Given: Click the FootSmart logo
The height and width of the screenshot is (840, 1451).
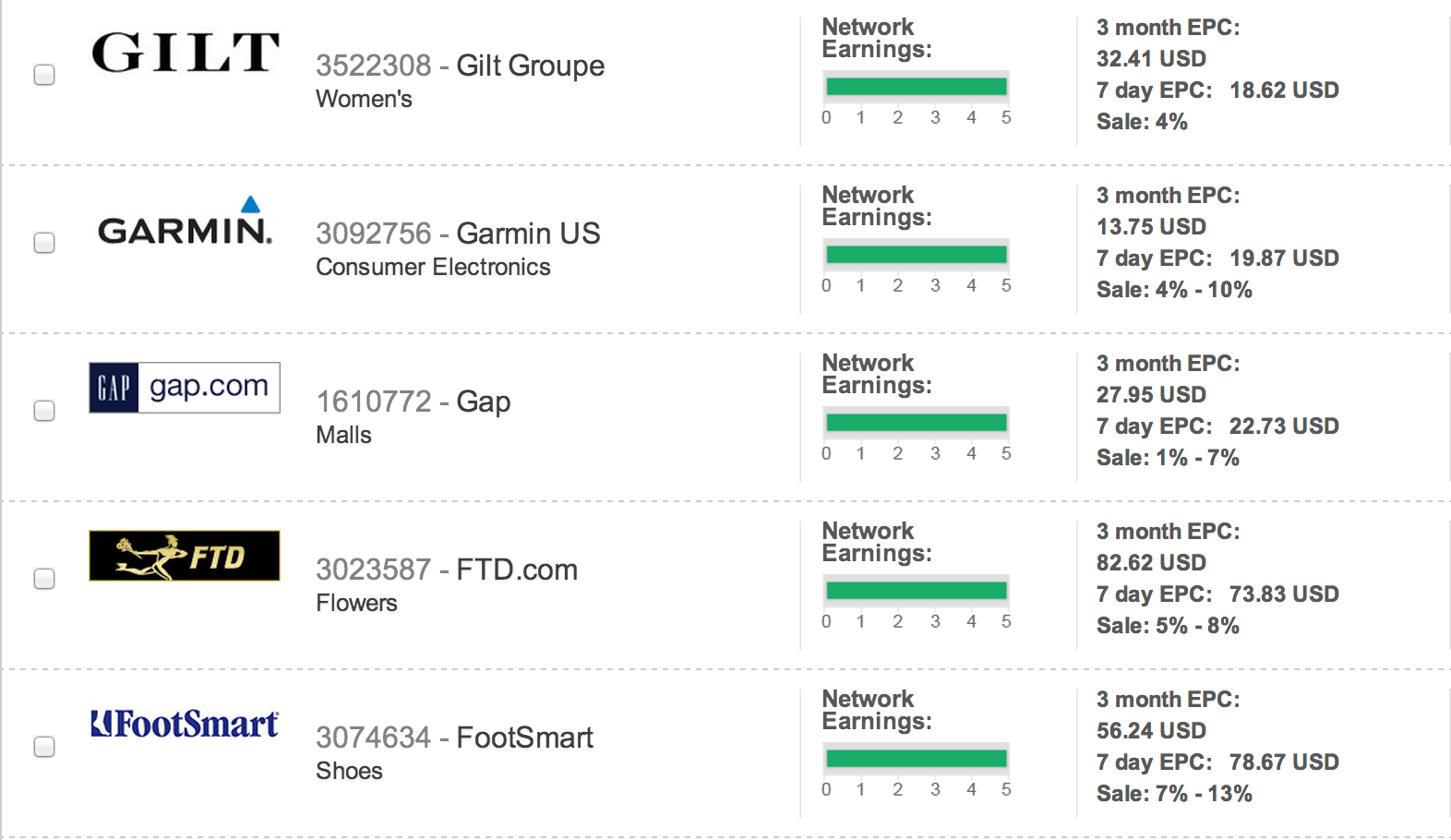Looking at the screenshot, I should tap(185, 724).
